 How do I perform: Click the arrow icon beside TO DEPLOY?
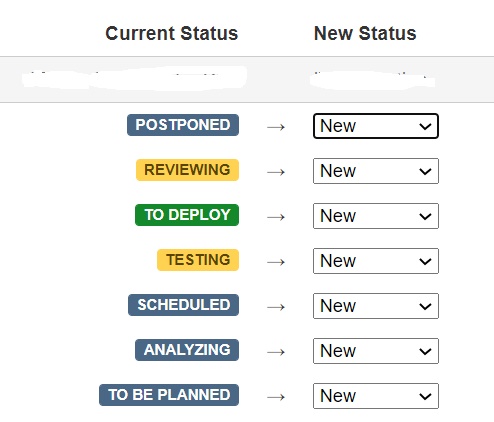(276, 217)
